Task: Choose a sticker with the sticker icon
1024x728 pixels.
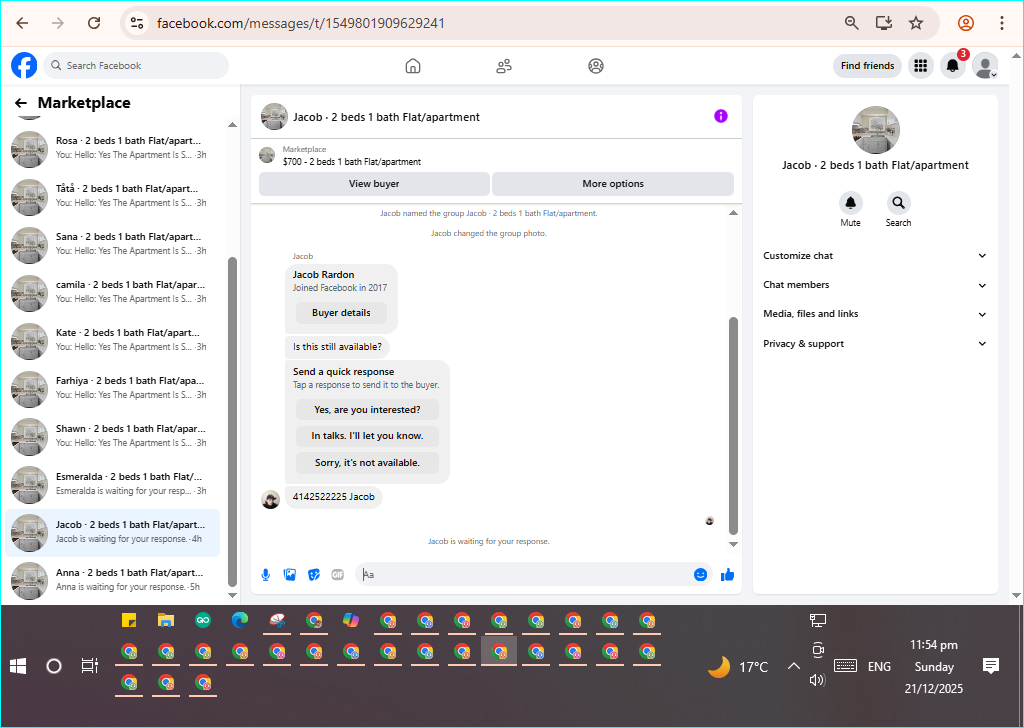Action: [x=314, y=575]
